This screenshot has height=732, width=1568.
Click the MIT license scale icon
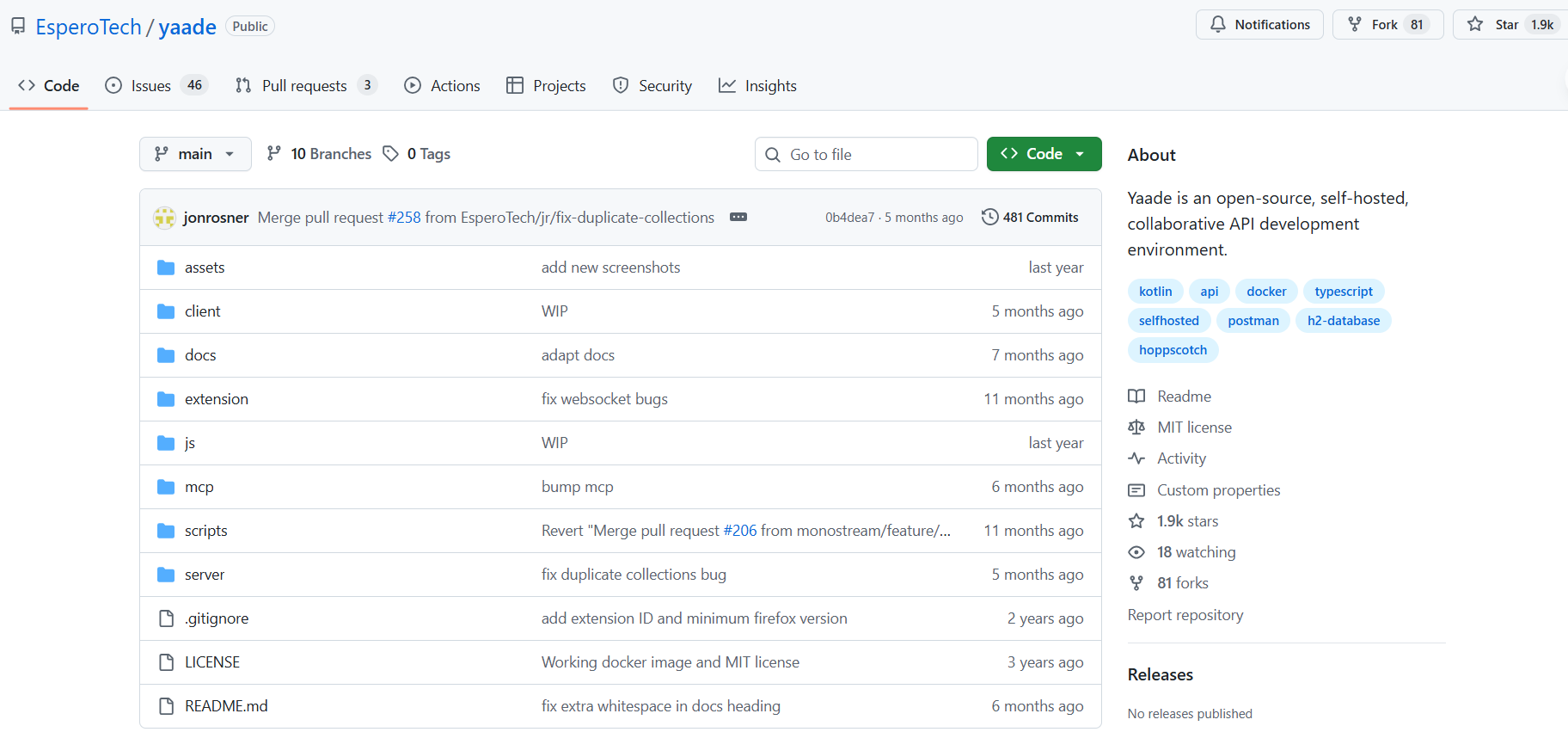[x=1136, y=428]
